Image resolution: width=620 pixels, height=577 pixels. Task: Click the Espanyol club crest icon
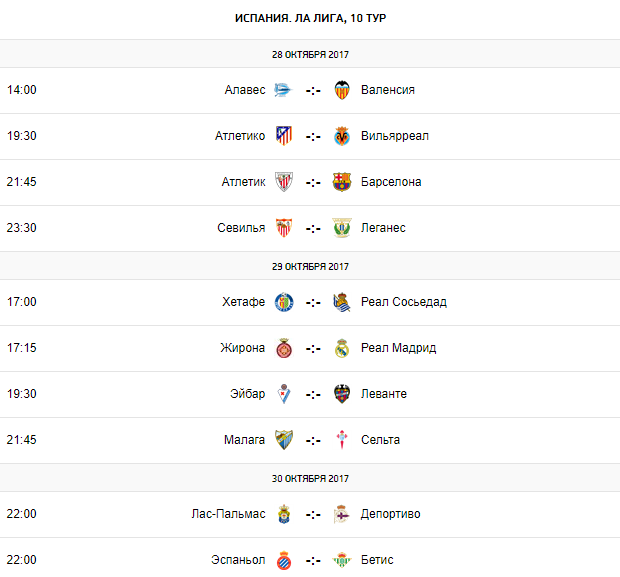tap(284, 560)
